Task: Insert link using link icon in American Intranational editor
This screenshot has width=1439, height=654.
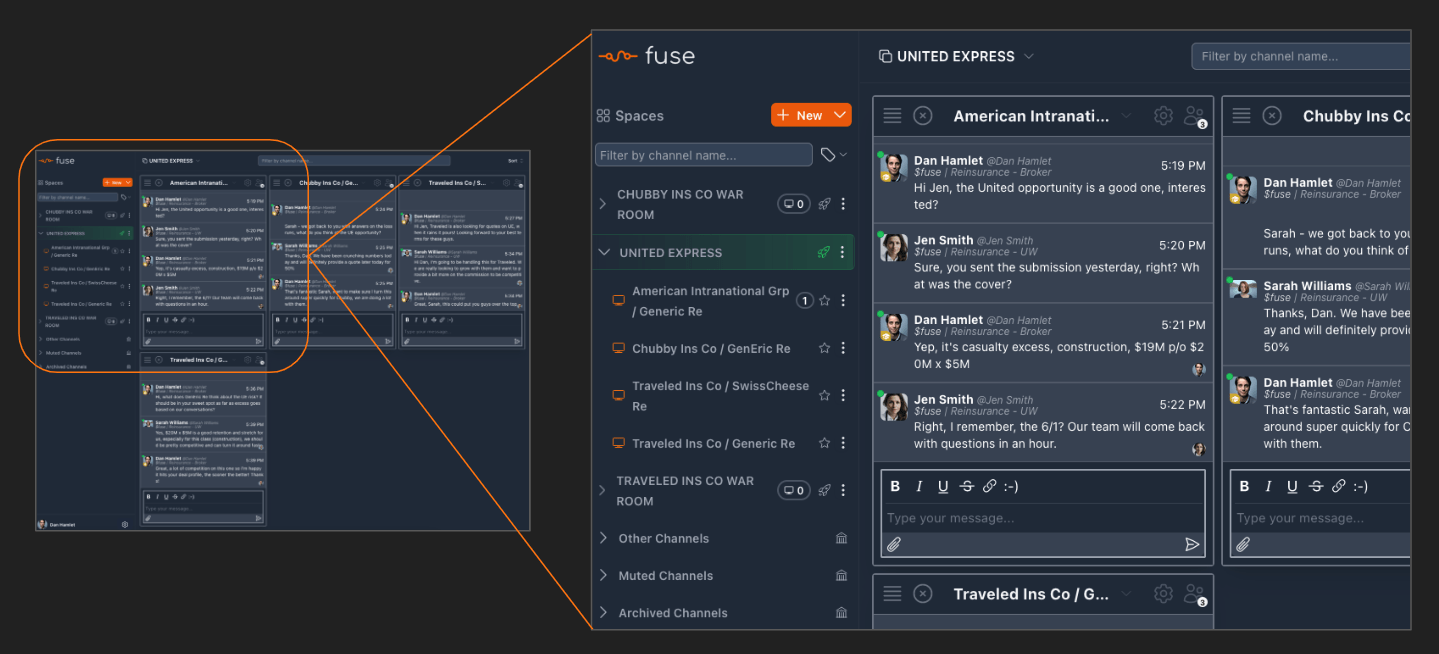Action: pos(989,486)
